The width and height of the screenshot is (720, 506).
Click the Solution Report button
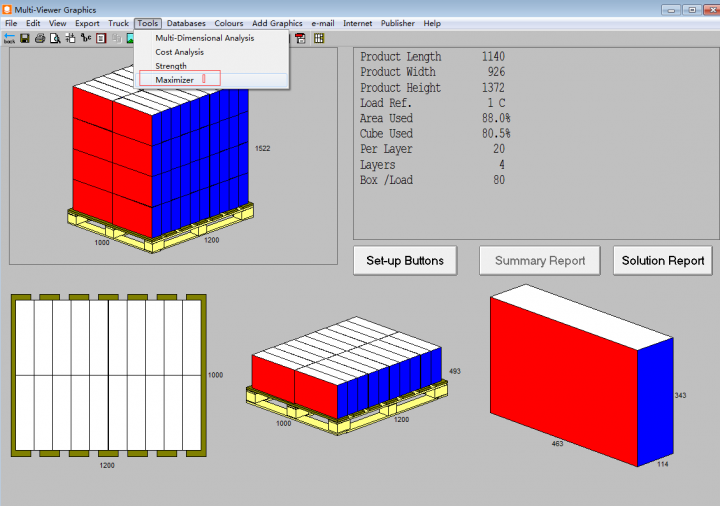click(663, 261)
